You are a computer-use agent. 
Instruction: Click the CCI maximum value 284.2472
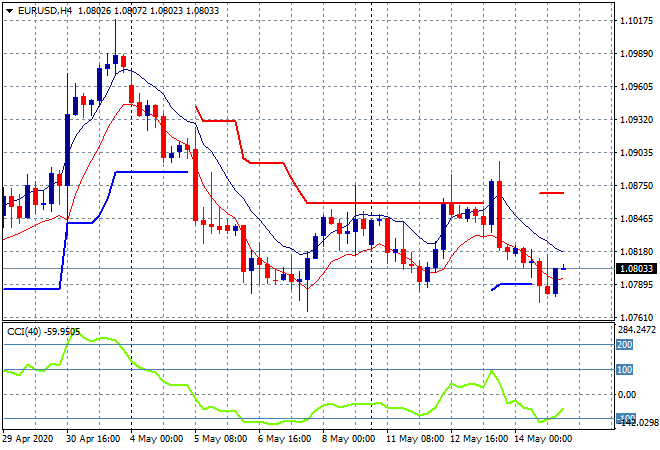click(637, 330)
